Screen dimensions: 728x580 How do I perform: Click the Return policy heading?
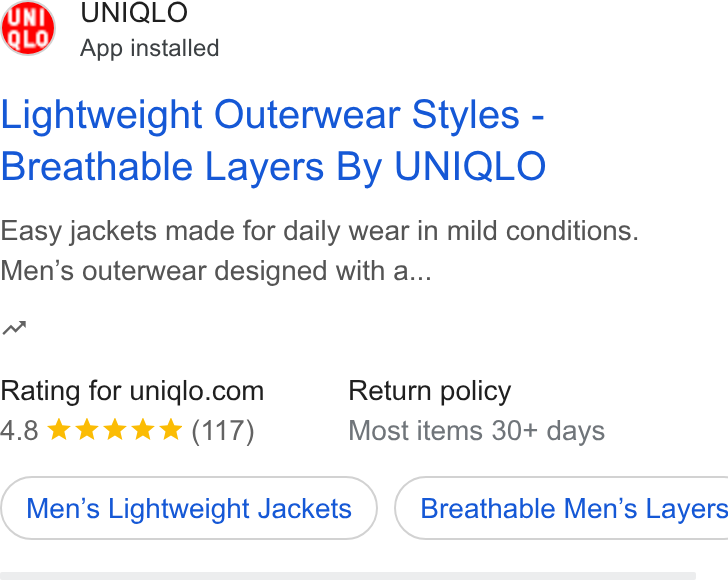point(430,391)
